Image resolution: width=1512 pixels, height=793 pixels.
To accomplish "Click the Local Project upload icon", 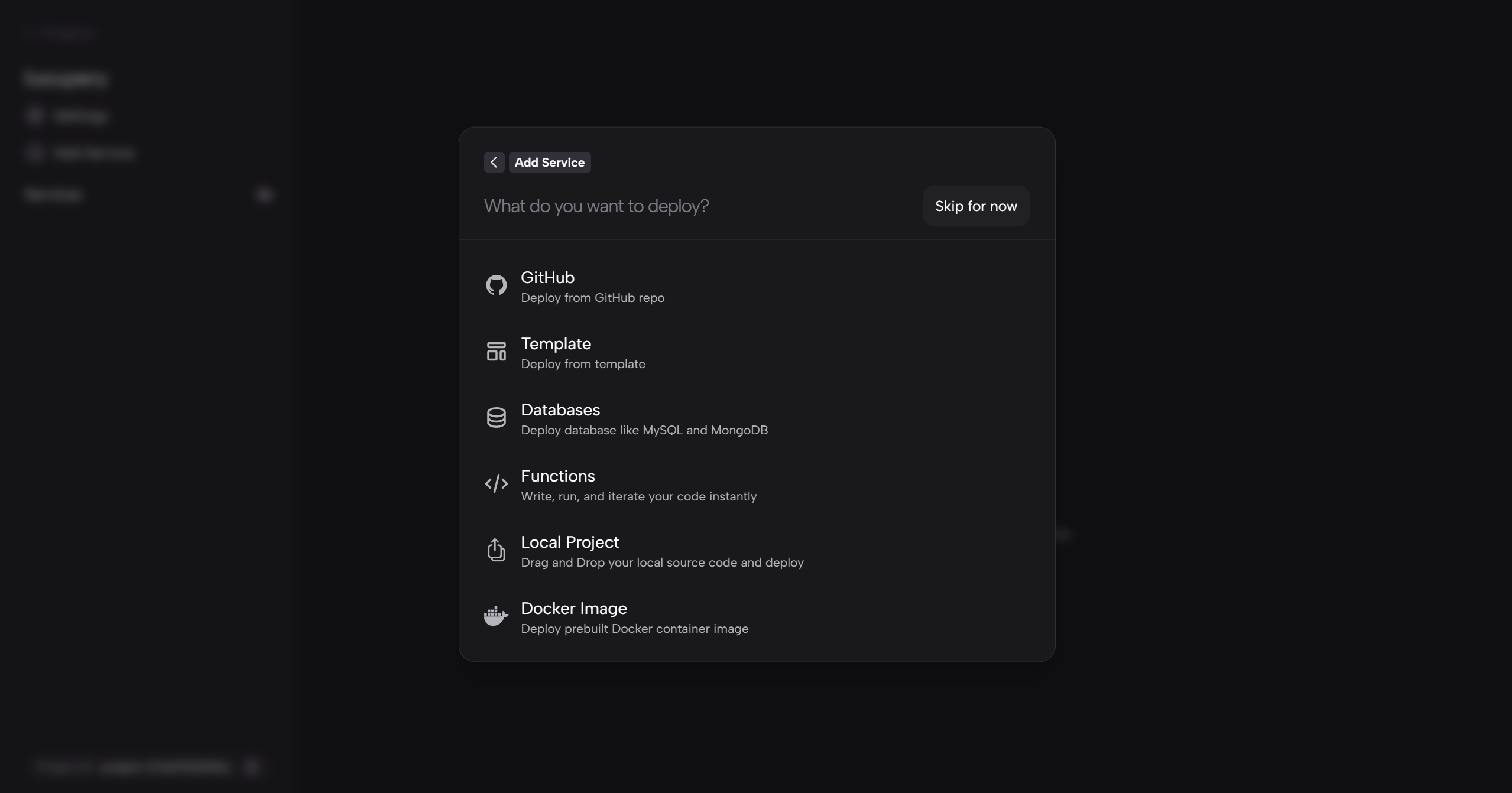I will coord(496,550).
